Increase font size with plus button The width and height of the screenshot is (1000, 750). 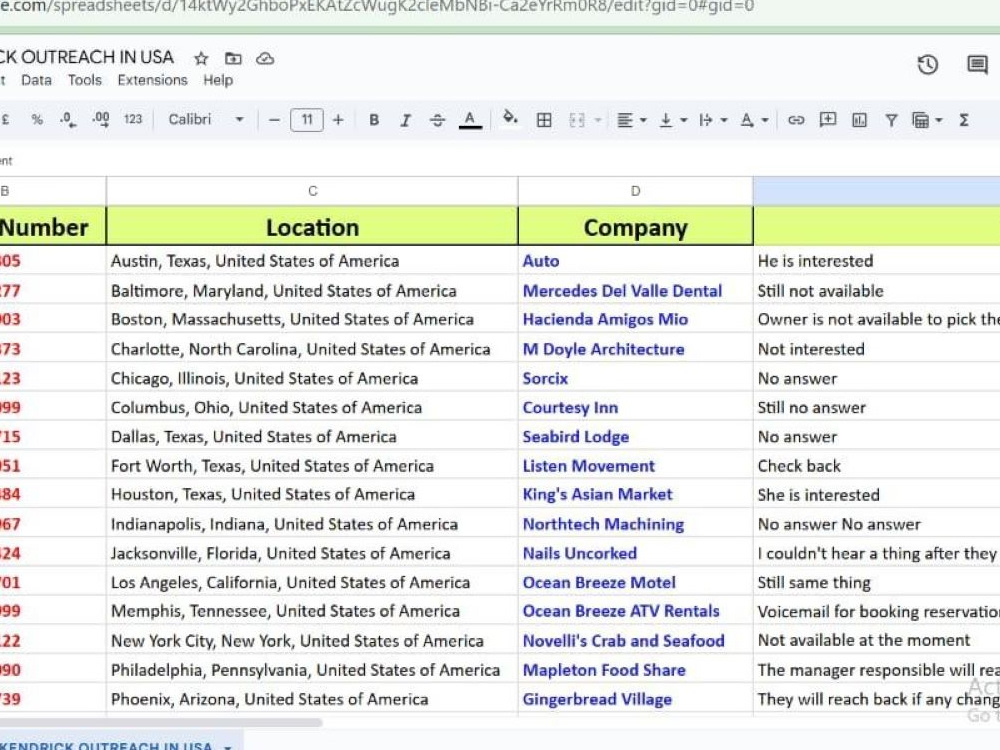tap(338, 119)
